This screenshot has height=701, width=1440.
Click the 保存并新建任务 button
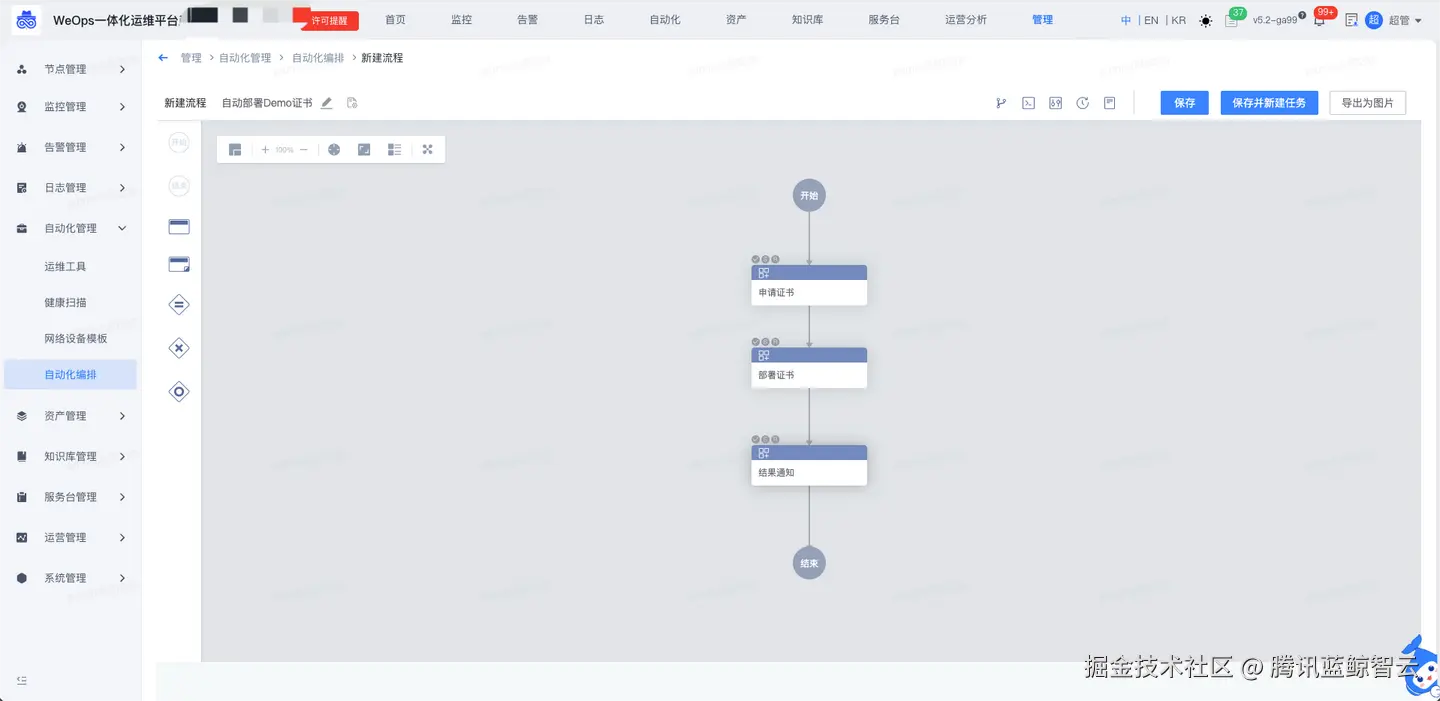[1269, 103]
